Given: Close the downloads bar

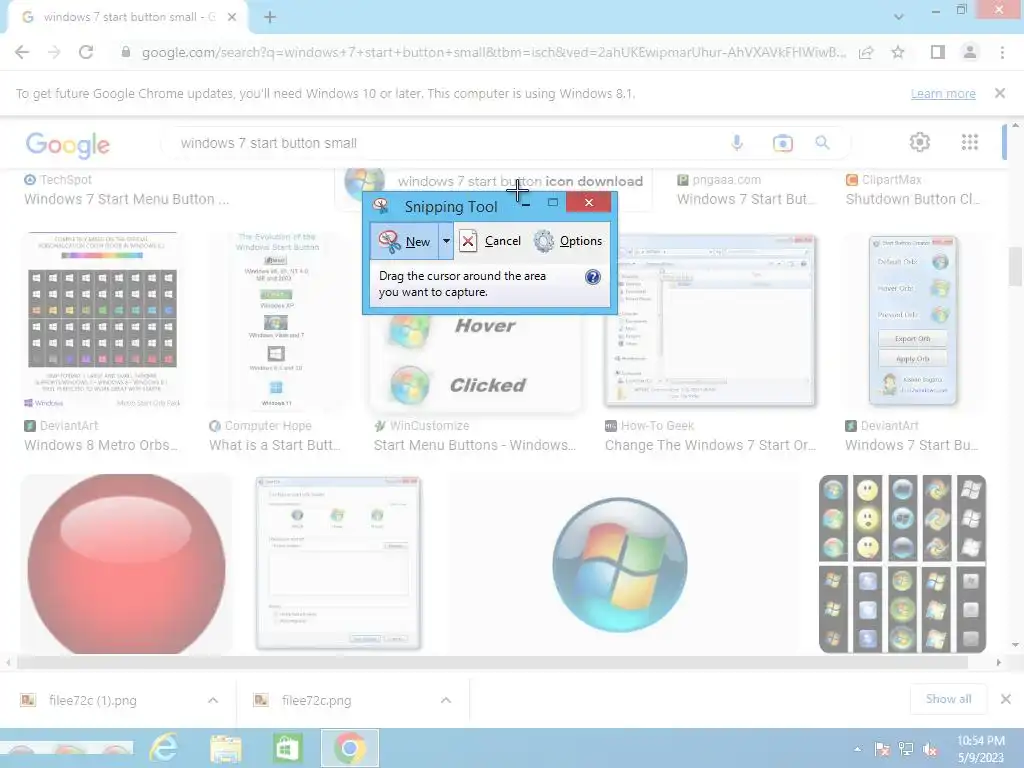Looking at the screenshot, I should point(1006,699).
